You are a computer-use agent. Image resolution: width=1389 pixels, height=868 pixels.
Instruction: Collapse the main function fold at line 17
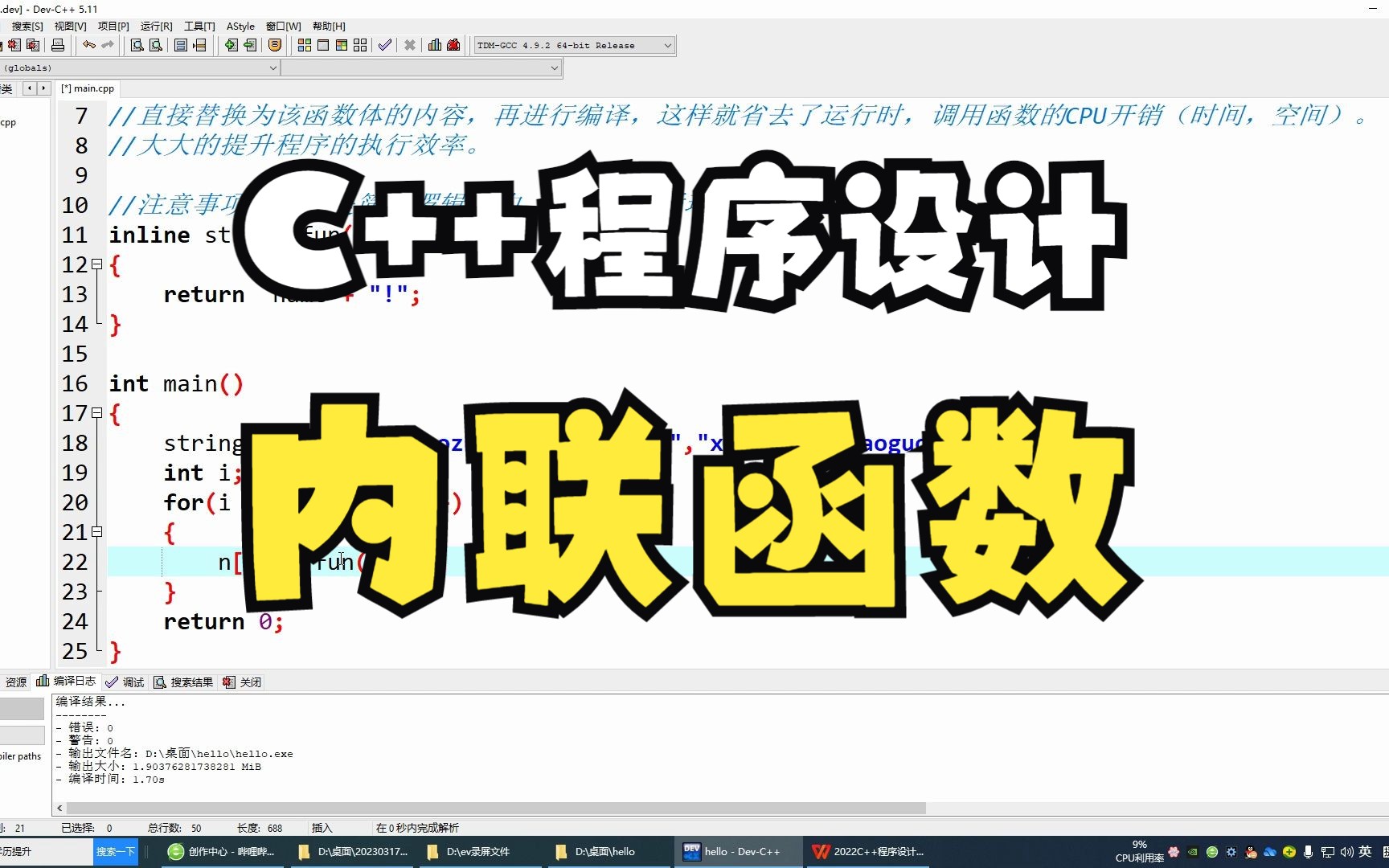[97, 413]
